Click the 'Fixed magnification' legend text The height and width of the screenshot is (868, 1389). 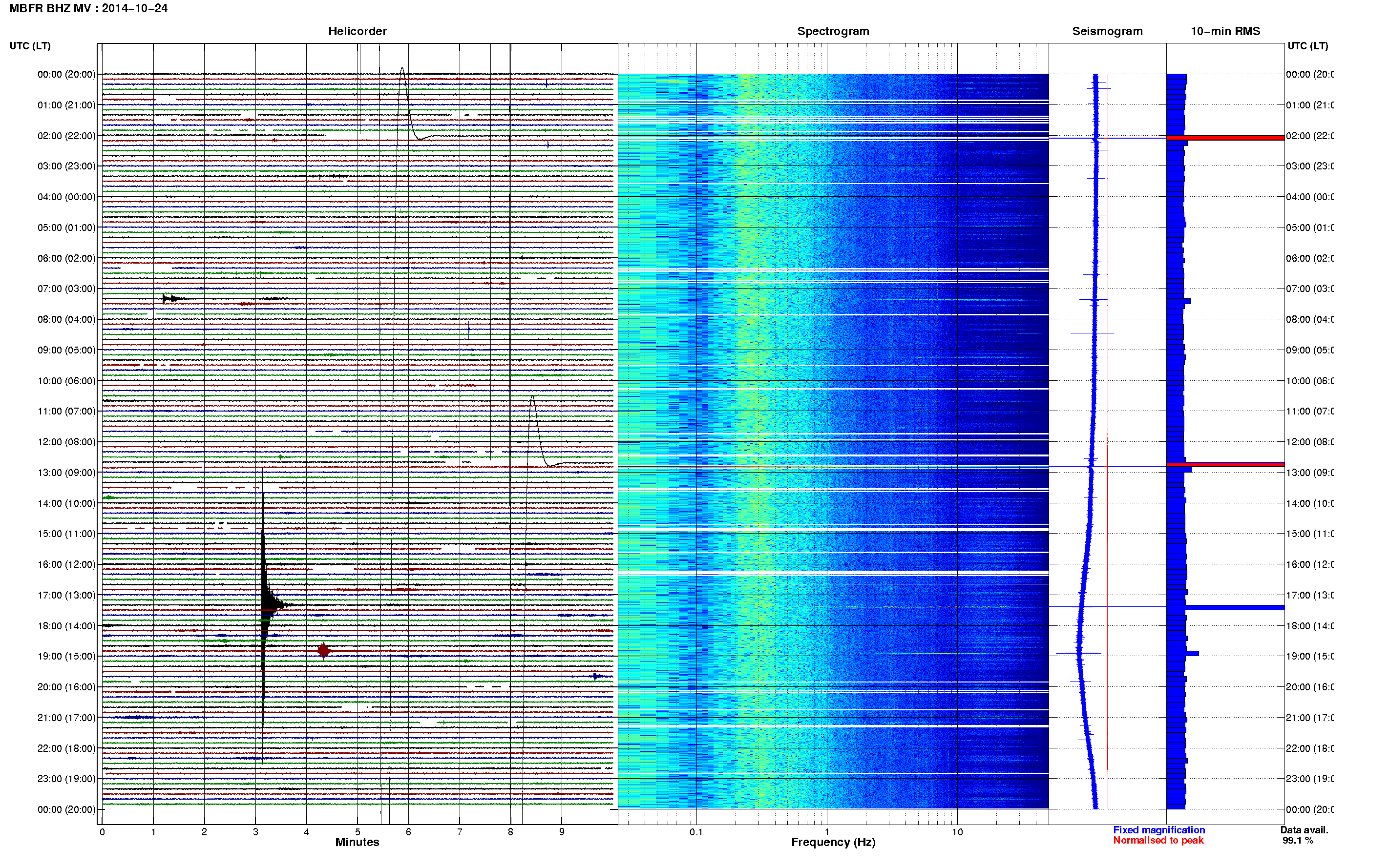[1159, 830]
